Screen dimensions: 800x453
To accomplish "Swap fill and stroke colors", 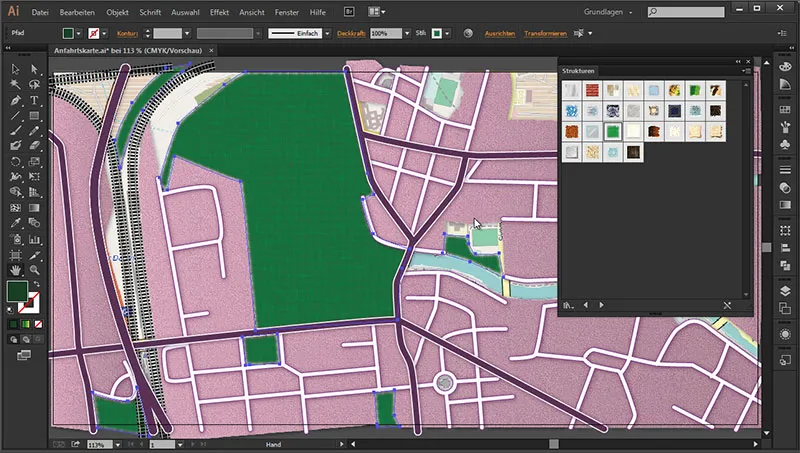I will click(36, 284).
